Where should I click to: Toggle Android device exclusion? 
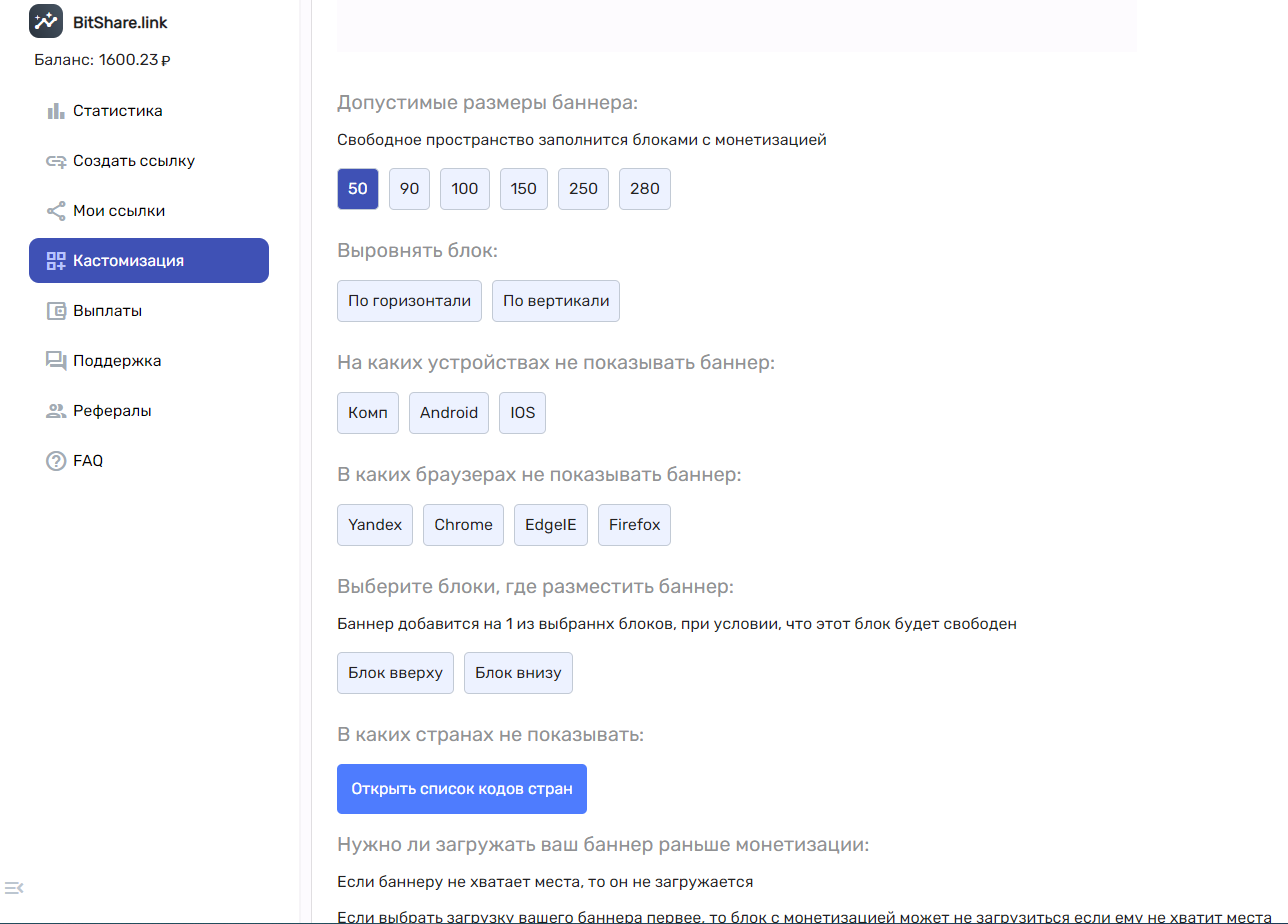click(449, 413)
